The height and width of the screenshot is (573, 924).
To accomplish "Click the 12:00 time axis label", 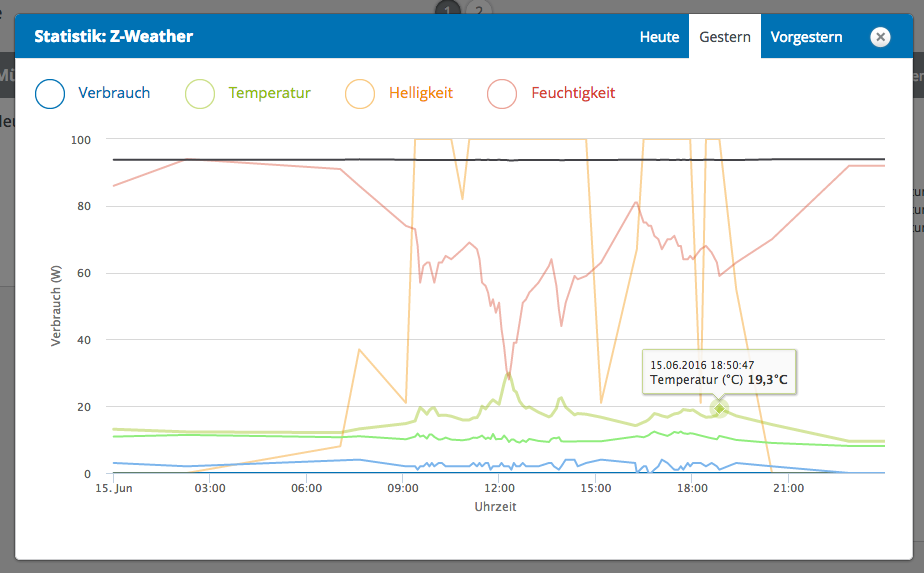I will pyautogui.click(x=499, y=488).
